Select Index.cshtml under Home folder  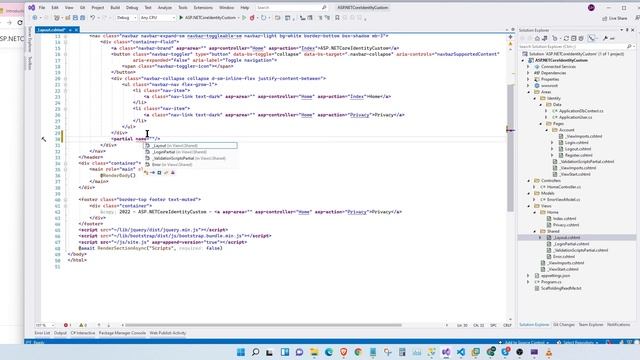pyautogui.click(x=564, y=218)
